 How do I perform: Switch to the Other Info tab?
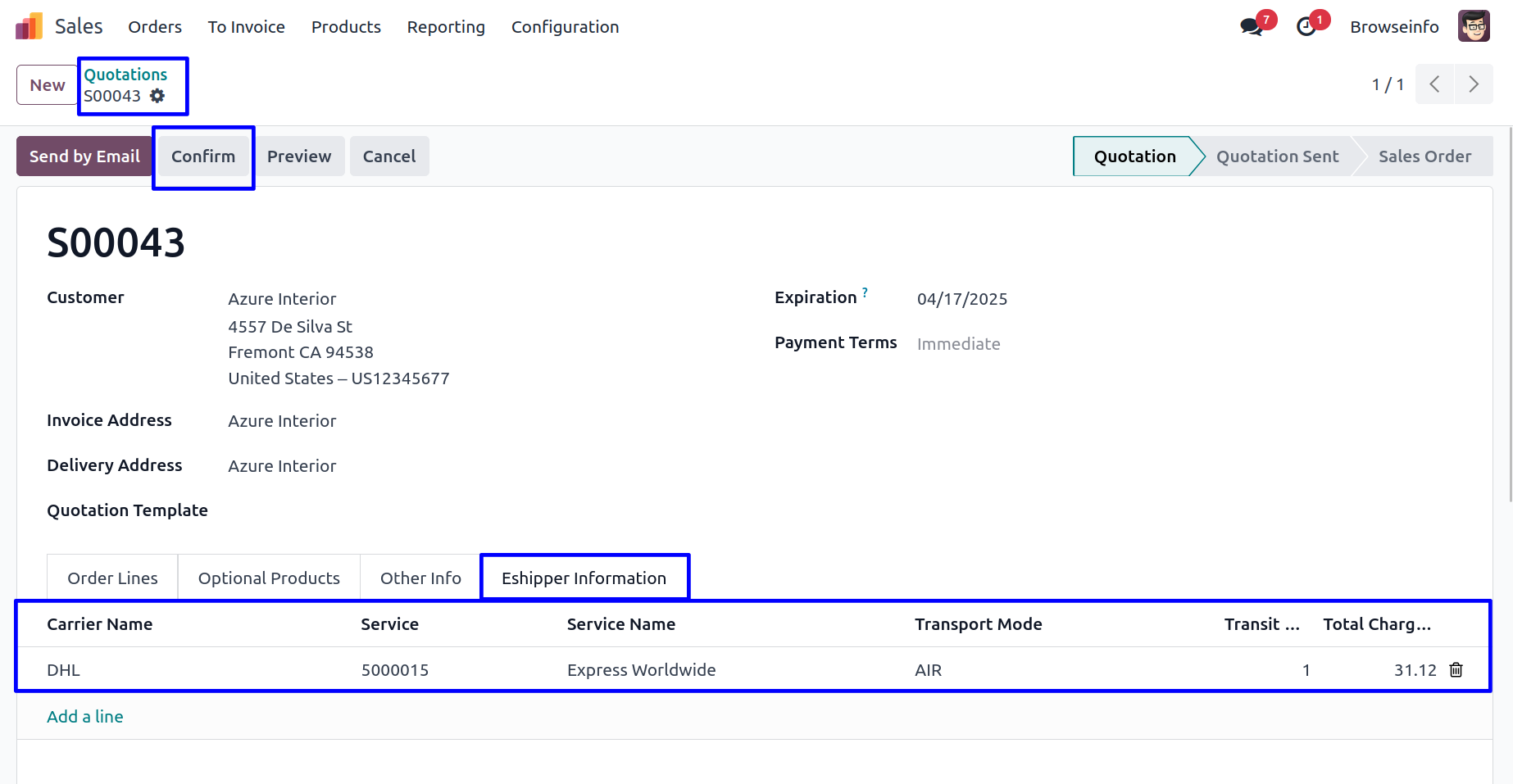(x=420, y=578)
